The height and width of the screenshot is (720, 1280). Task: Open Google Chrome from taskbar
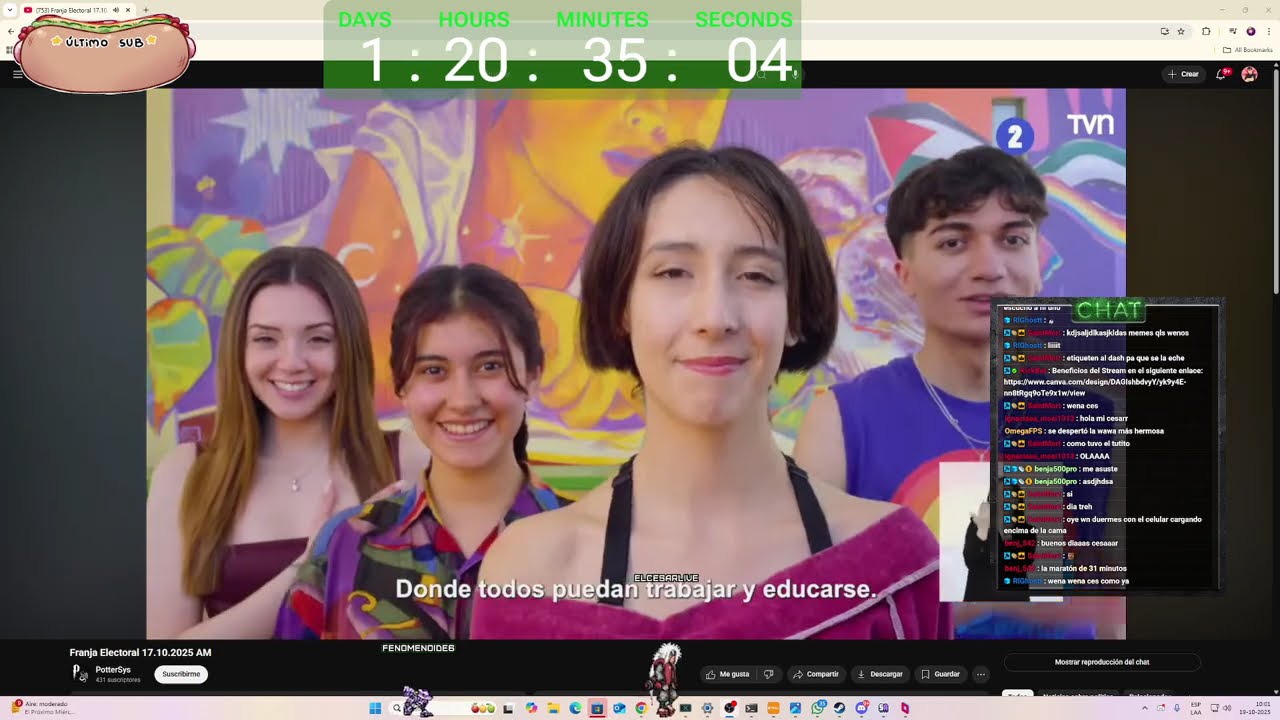click(641, 708)
